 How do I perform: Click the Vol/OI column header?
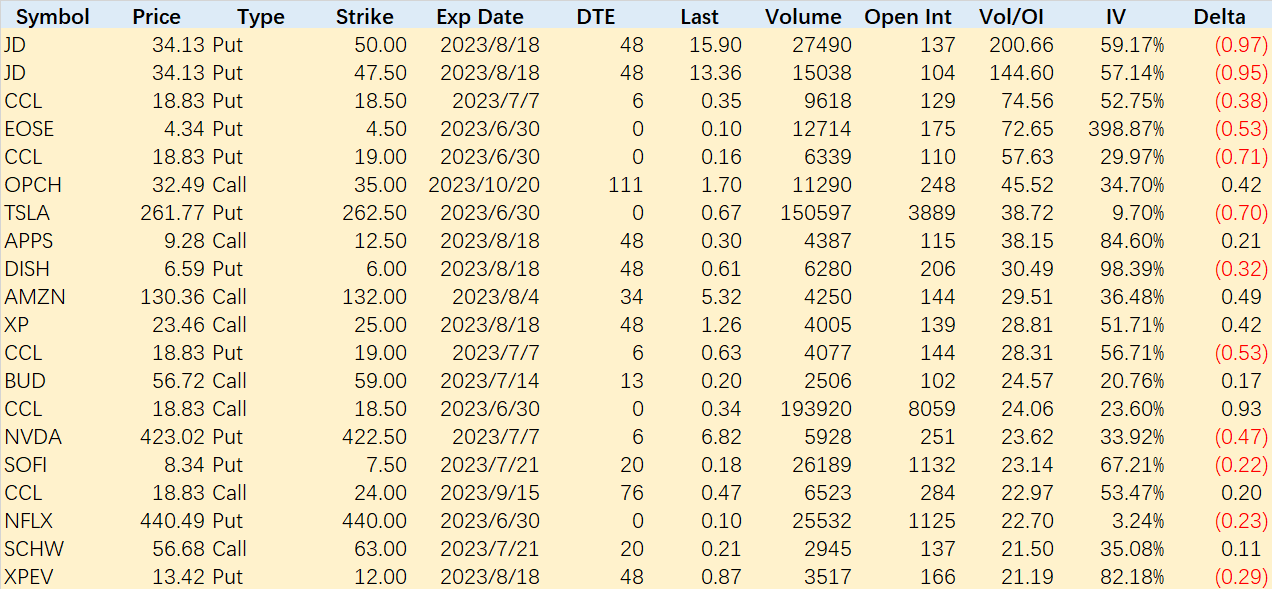pos(1012,17)
